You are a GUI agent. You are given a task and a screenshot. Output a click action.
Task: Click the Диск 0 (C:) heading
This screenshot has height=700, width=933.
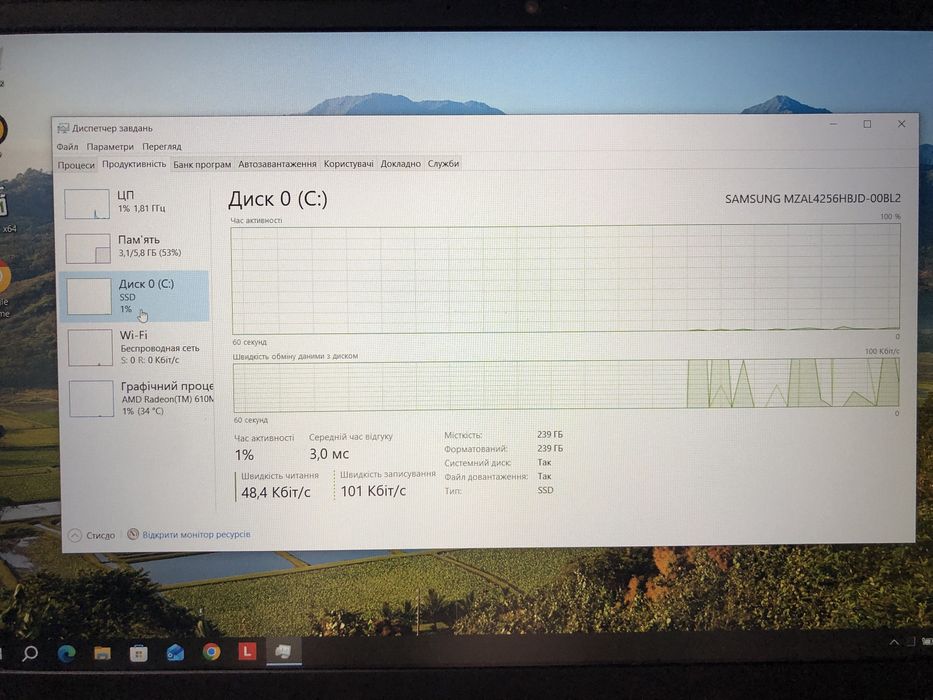coord(278,199)
